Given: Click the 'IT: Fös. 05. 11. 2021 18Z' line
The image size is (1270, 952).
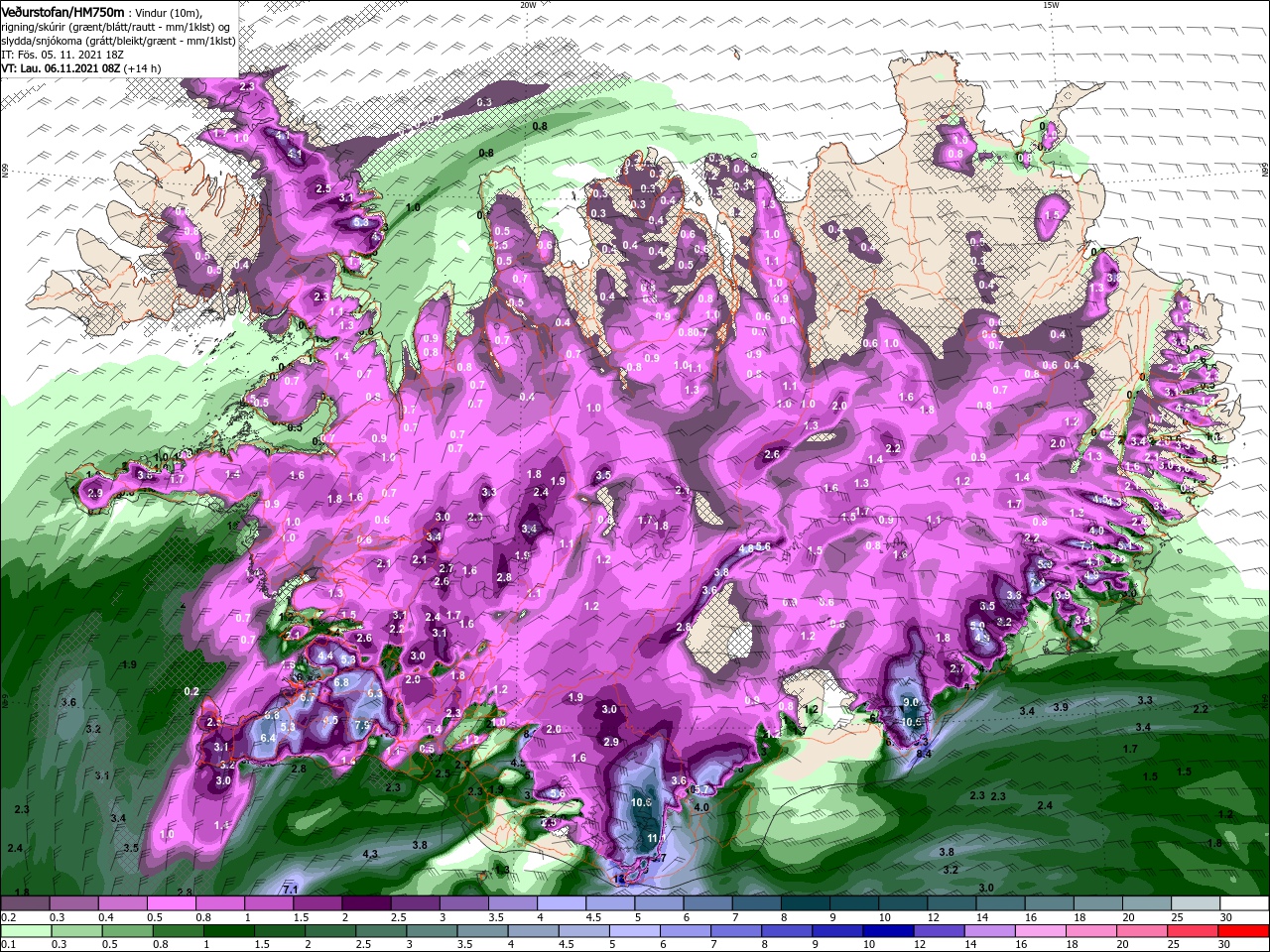Looking at the screenshot, I should [64, 55].
